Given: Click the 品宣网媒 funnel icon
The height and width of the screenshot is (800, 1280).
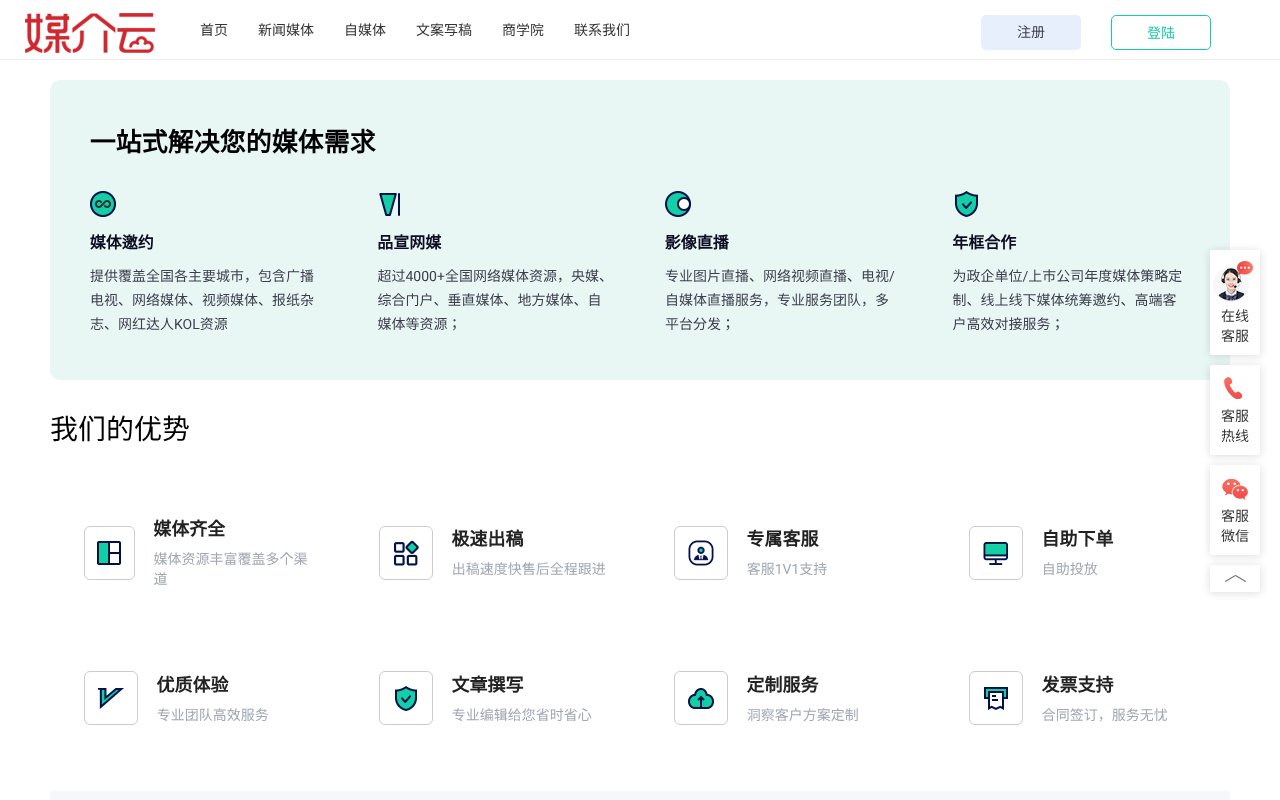Looking at the screenshot, I should click(x=390, y=204).
